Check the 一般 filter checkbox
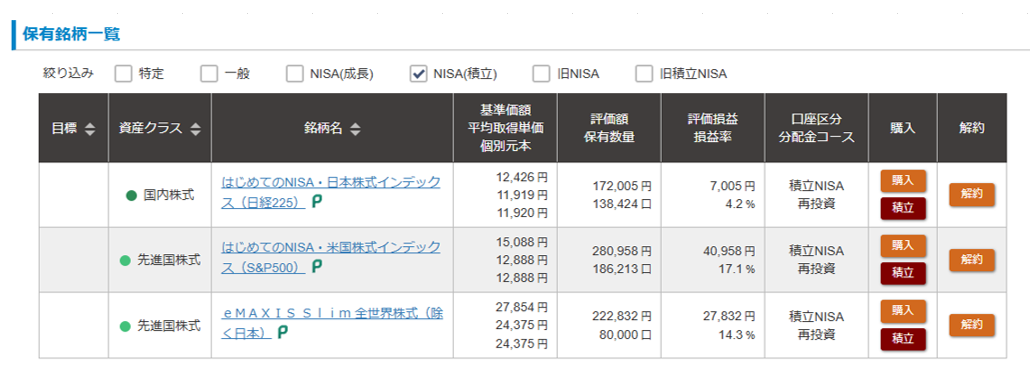Screen dimensions: 1030x368 pos(209,74)
